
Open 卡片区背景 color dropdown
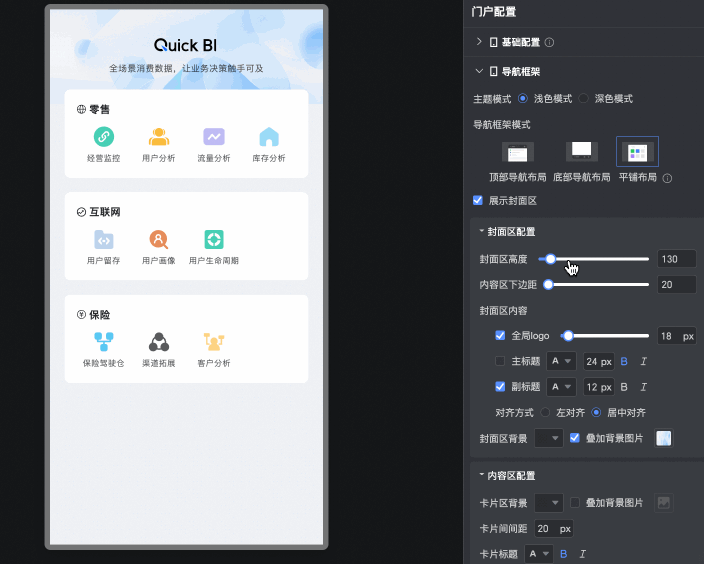click(x=549, y=503)
